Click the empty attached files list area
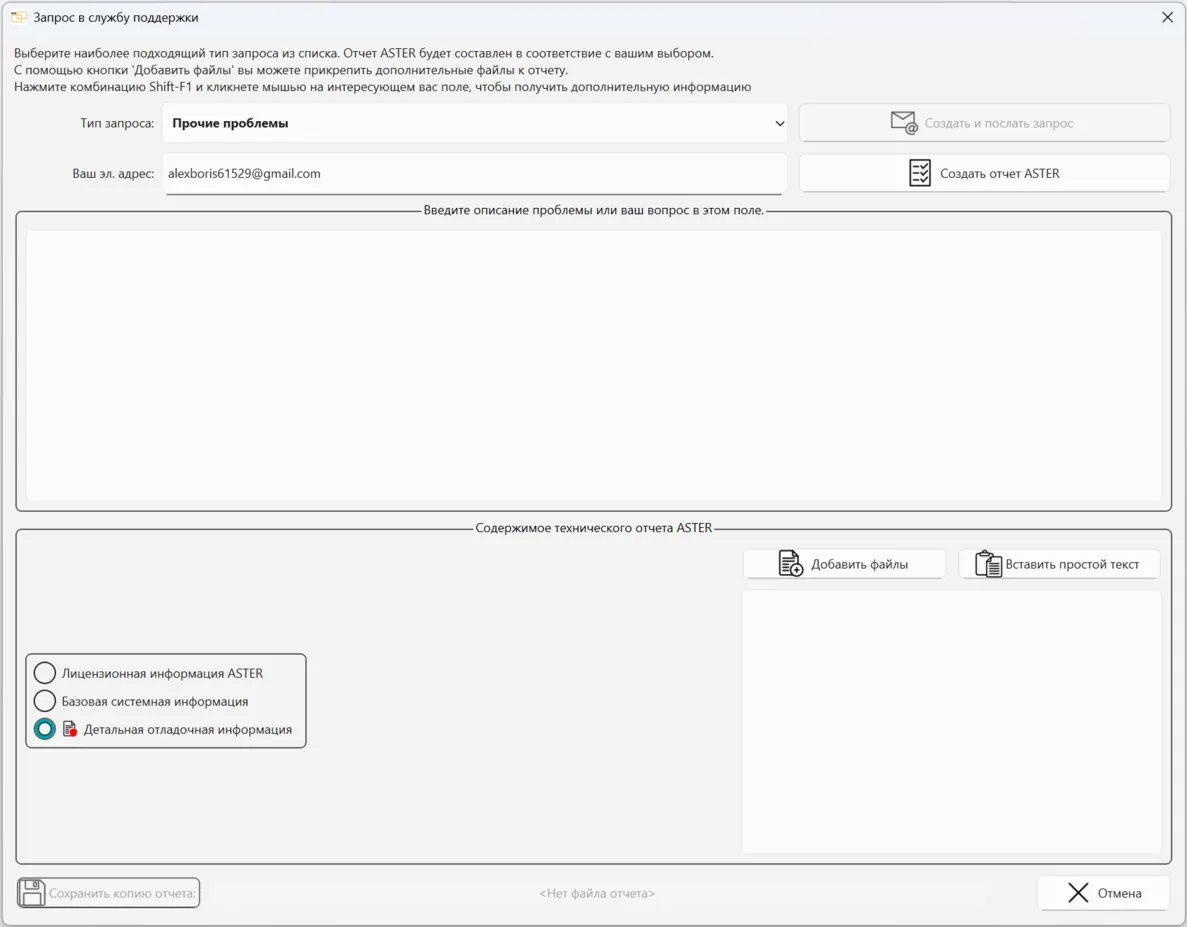The height and width of the screenshot is (927, 1187). pyautogui.click(x=951, y=721)
